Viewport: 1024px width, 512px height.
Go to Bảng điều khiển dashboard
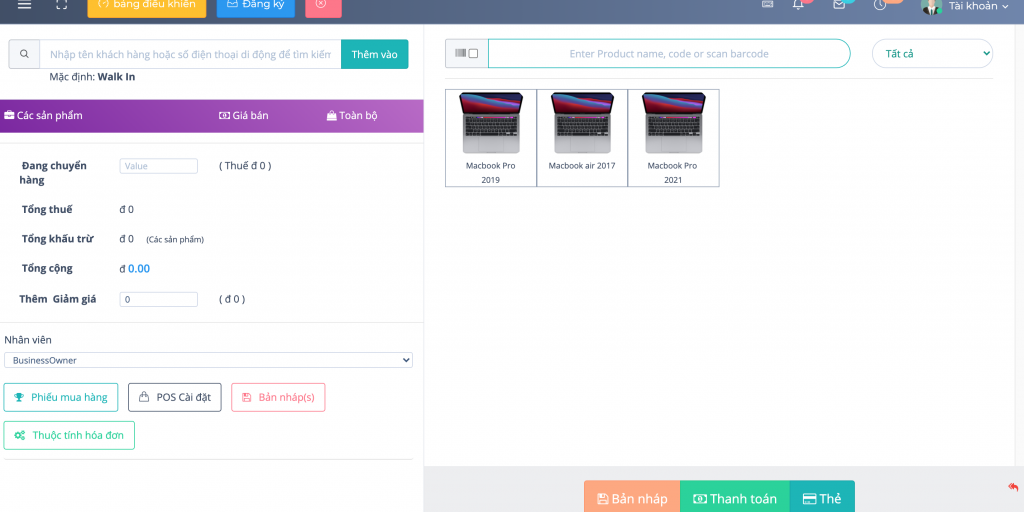click(x=147, y=6)
